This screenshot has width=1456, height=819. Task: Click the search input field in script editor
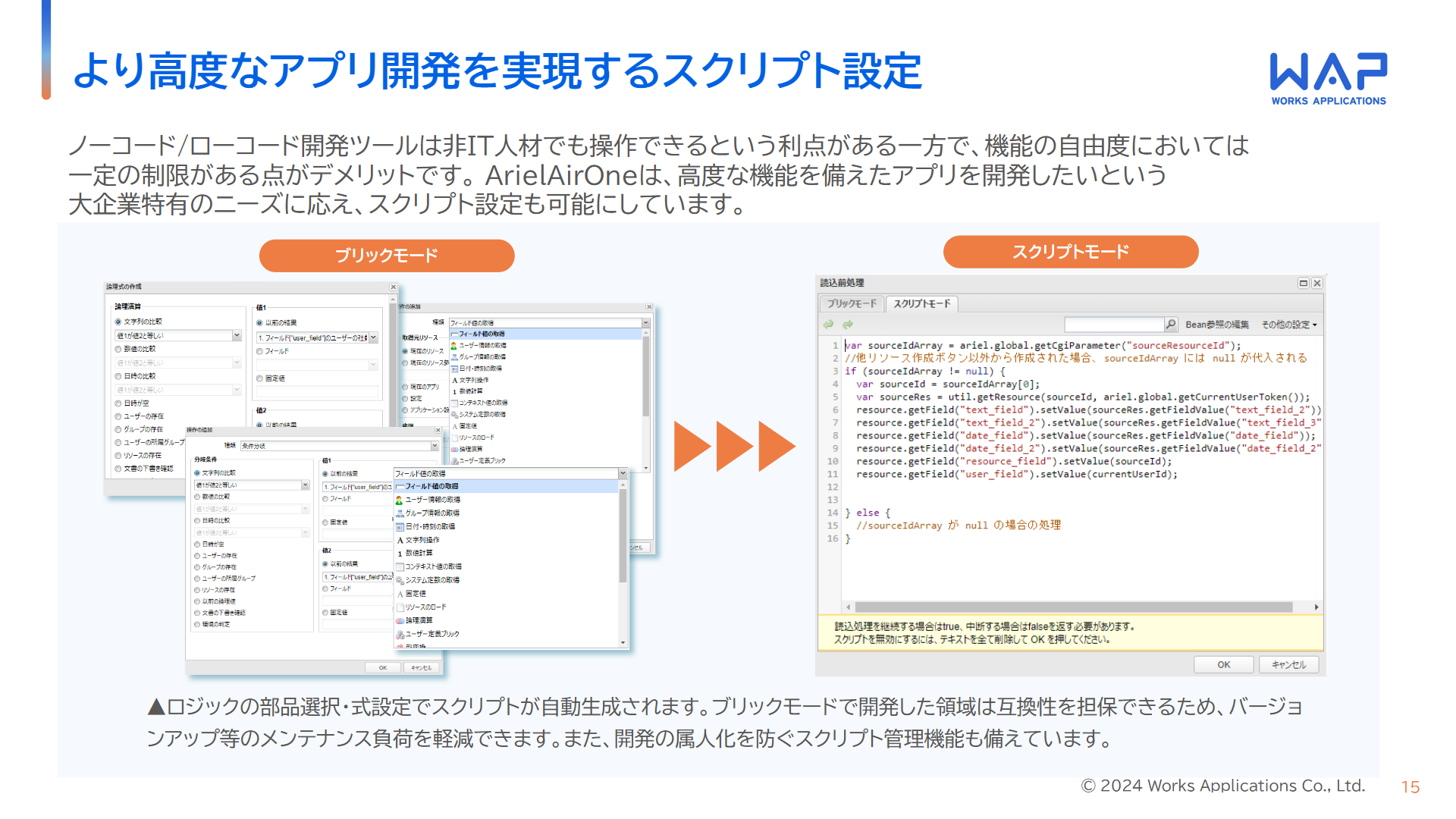pyautogui.click(x=1113, y=325)
